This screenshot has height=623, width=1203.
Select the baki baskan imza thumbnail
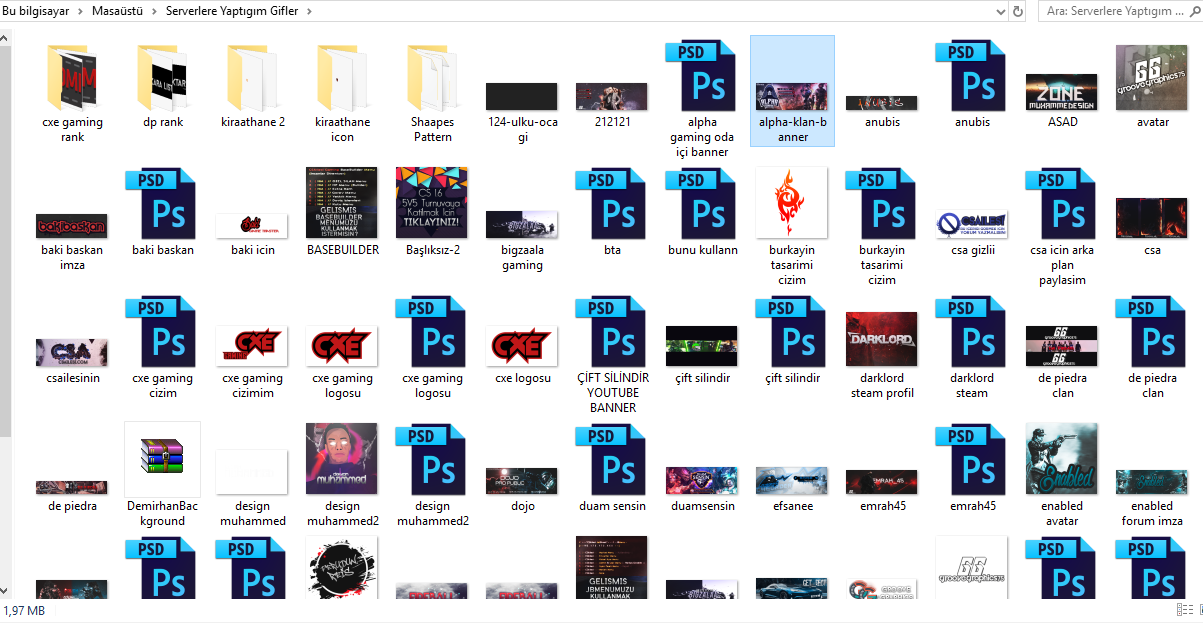click(x=72, y=226)
